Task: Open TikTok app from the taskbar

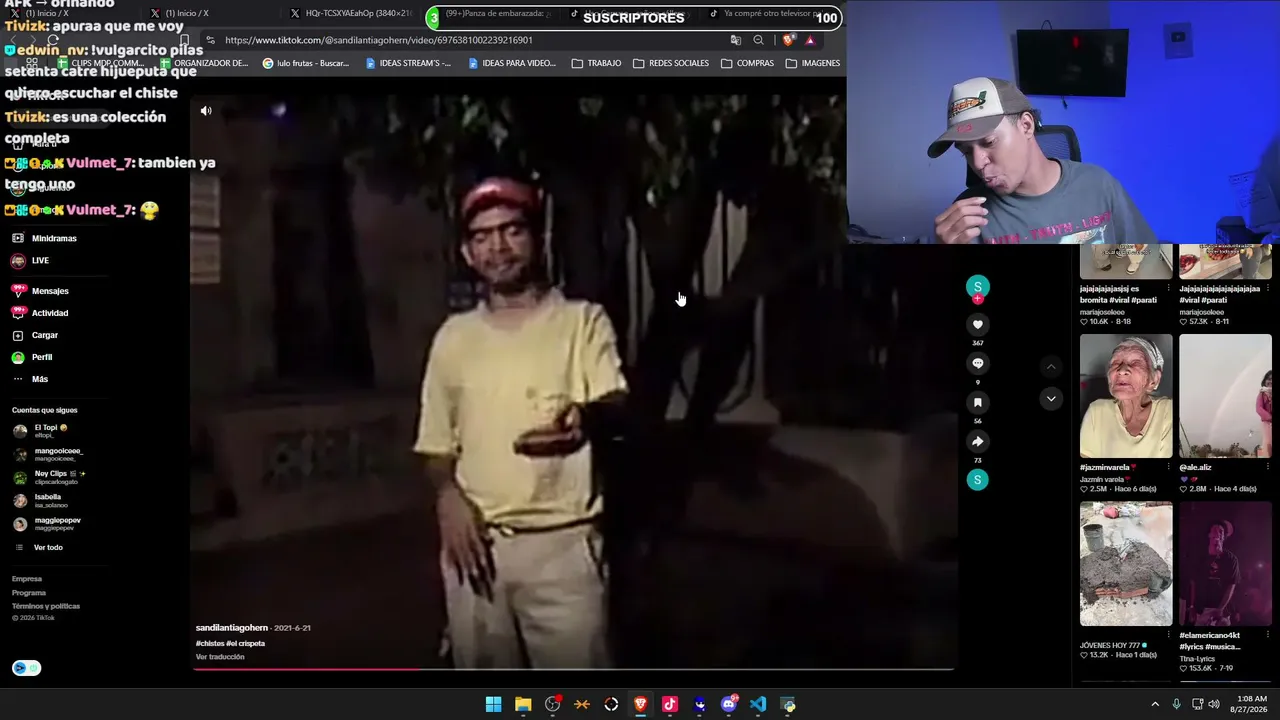Action: 670,704
